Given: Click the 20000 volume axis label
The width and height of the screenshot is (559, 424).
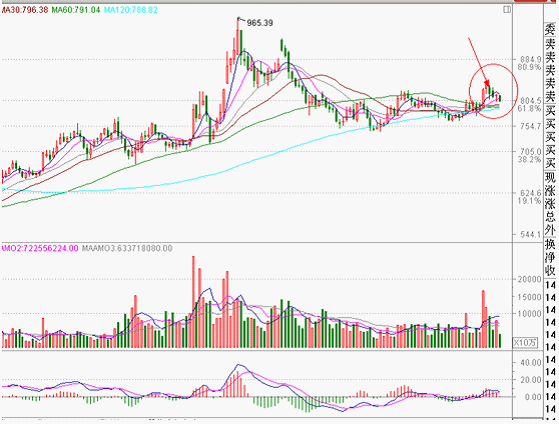Looking at the screenshot, I should [x=529, y=280].
